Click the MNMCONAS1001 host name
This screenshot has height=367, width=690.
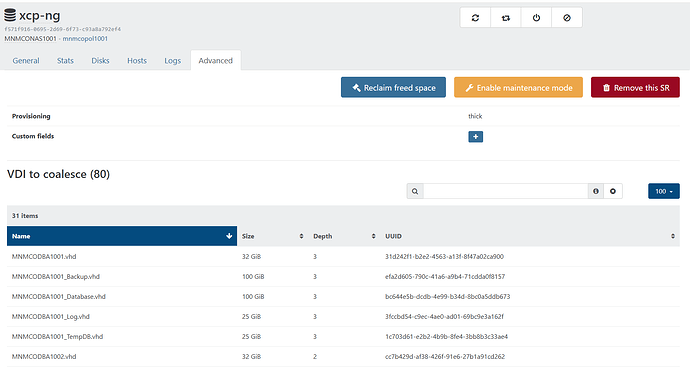30,39
